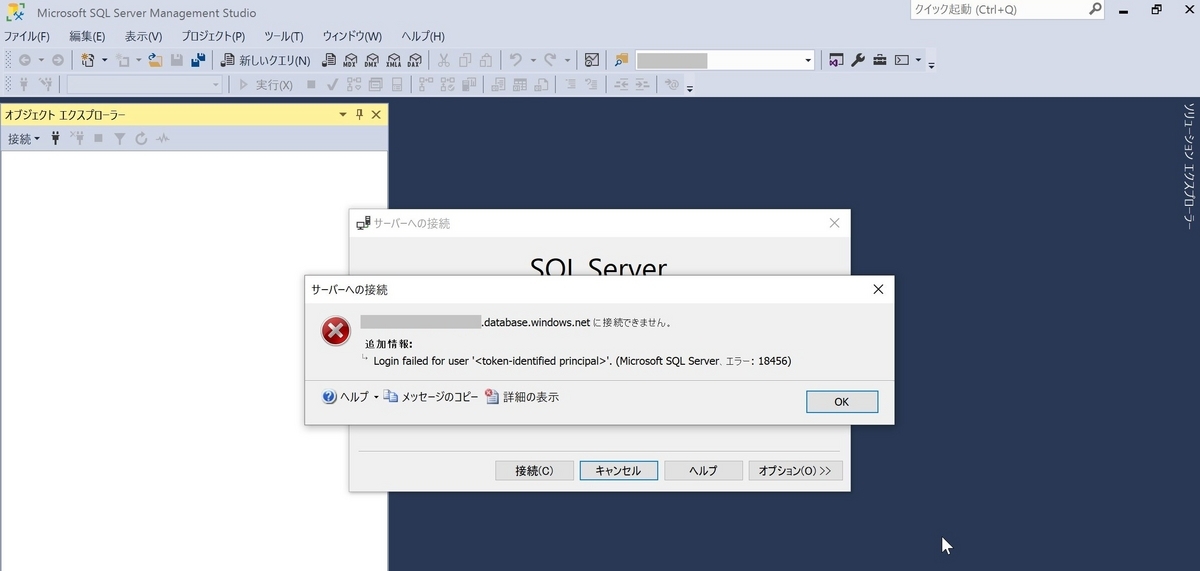
Task: Open the command window icon dropdown arrow
Action: click(x=918, y=60)
